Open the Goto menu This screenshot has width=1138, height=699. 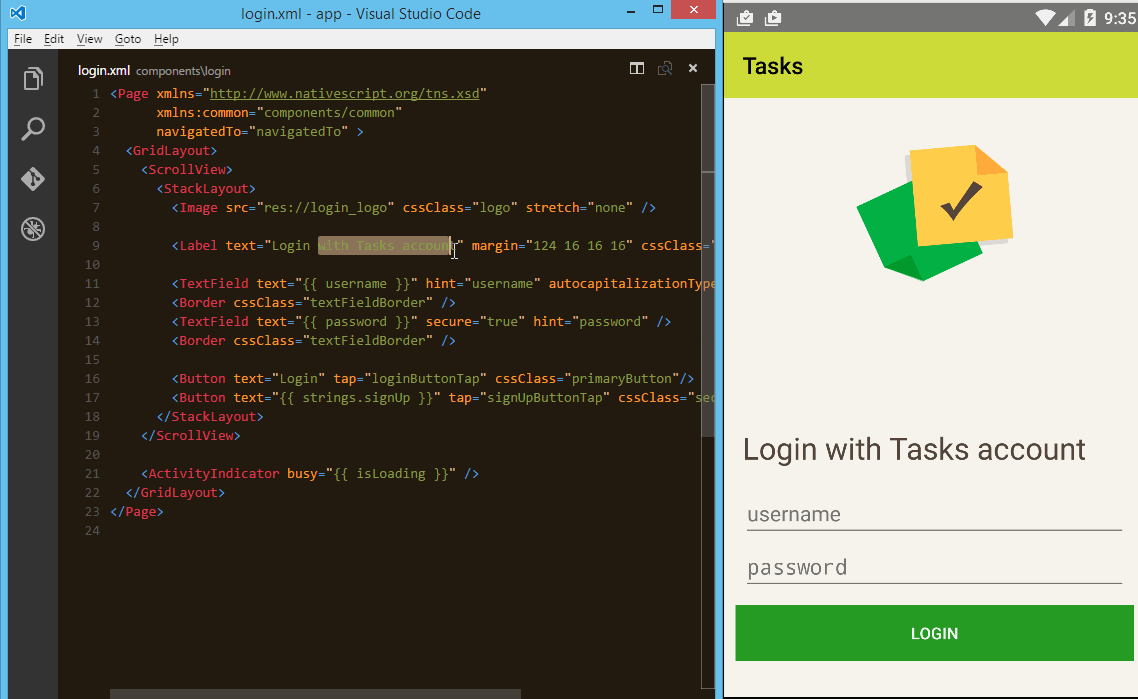pos(128,39)
